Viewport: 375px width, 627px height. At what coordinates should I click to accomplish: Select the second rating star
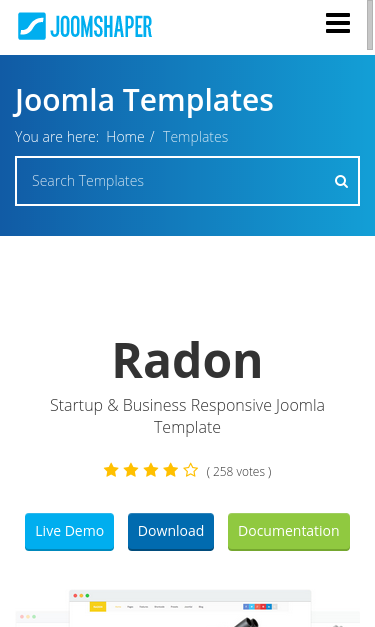(x=131, y=470)
